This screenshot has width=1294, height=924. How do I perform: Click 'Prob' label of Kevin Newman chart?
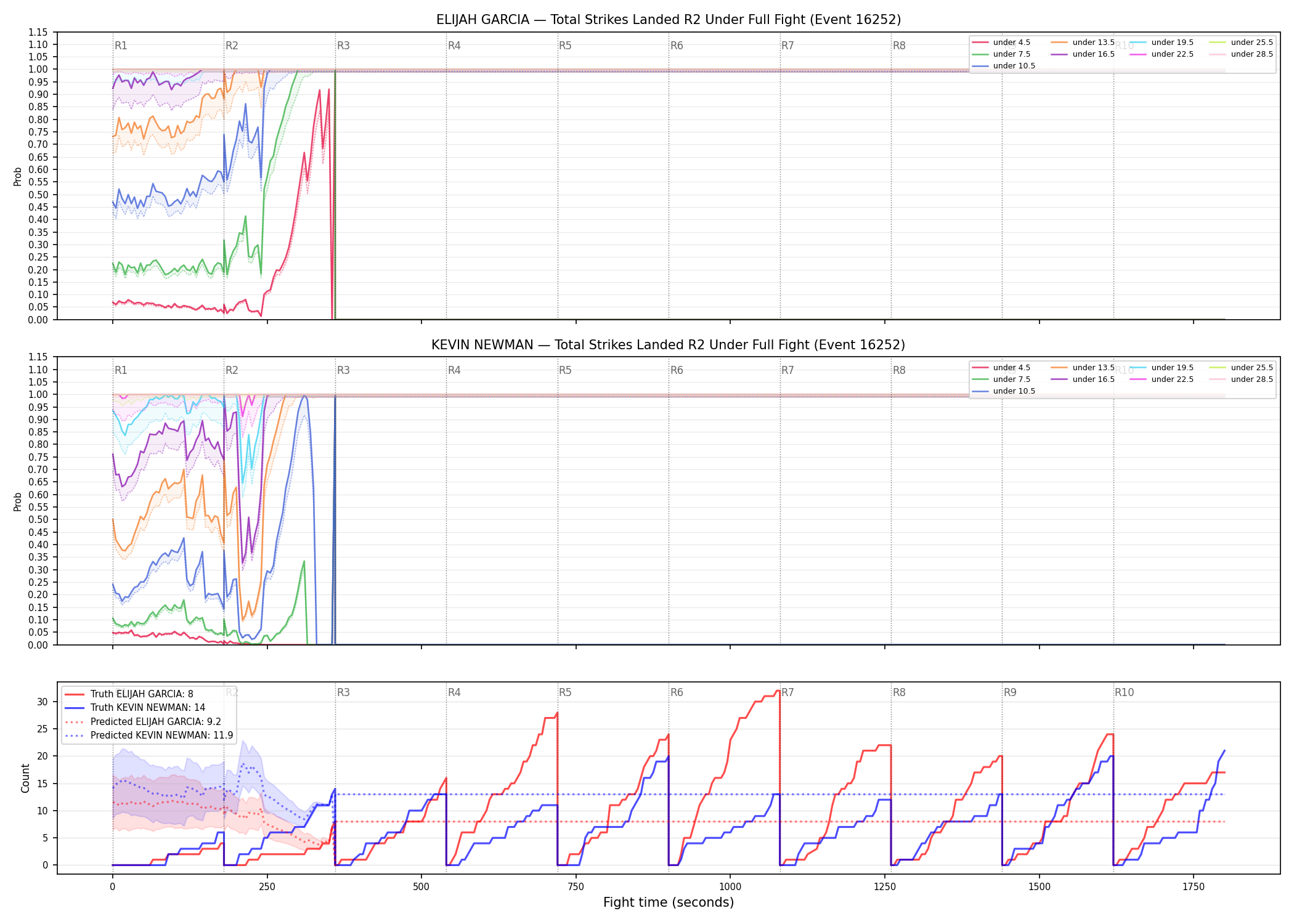click(x=18, y=501)
